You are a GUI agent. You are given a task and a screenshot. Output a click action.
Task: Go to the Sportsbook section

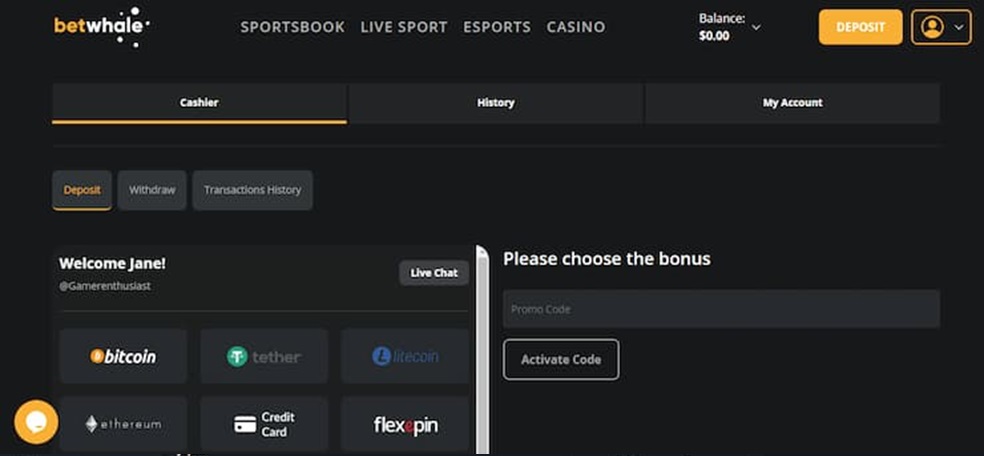292,27
